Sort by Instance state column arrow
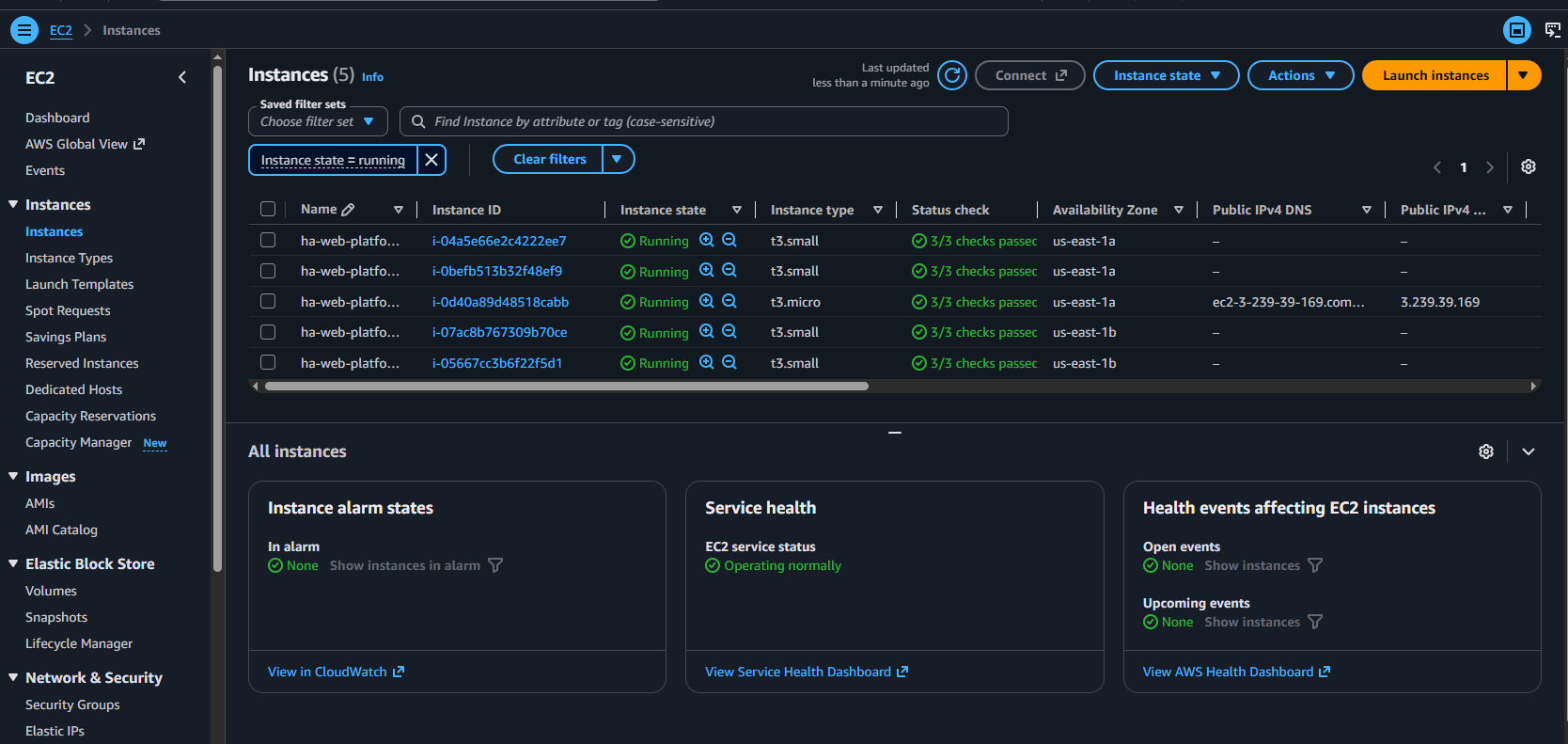This screenshot has height=744, width=1568. coord(737,210)
